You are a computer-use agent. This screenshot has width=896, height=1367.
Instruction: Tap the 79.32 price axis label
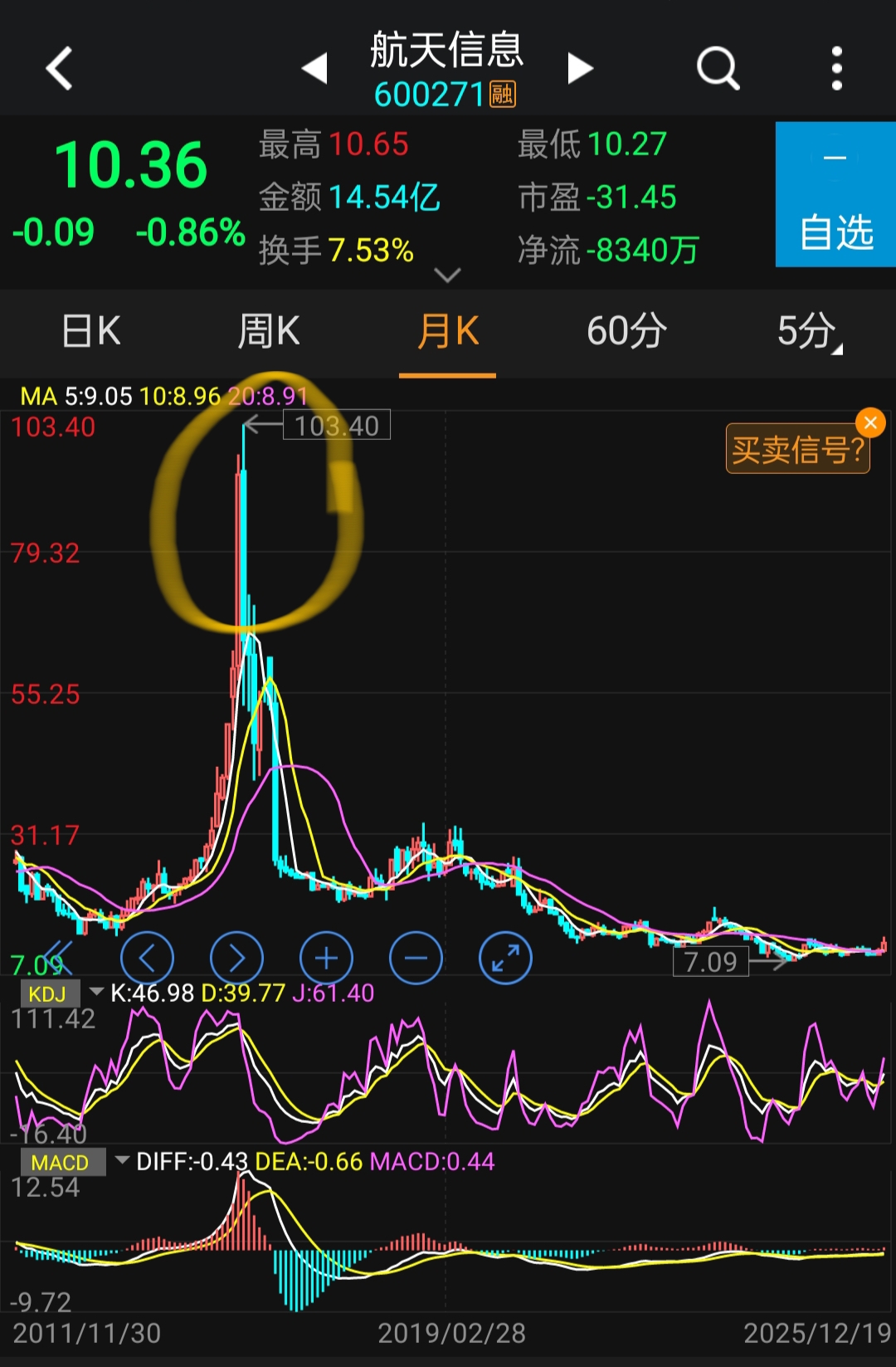coord(46,553)
